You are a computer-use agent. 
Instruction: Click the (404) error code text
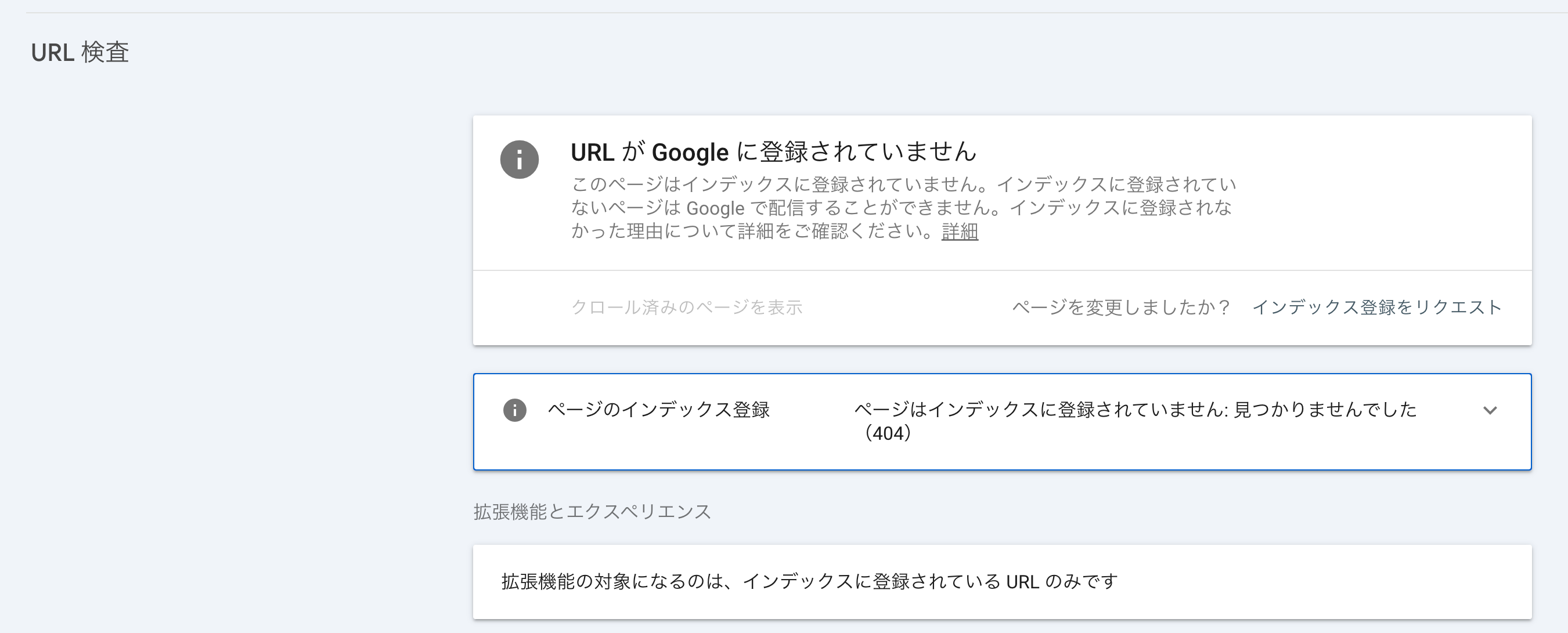[x=888, y=433]
